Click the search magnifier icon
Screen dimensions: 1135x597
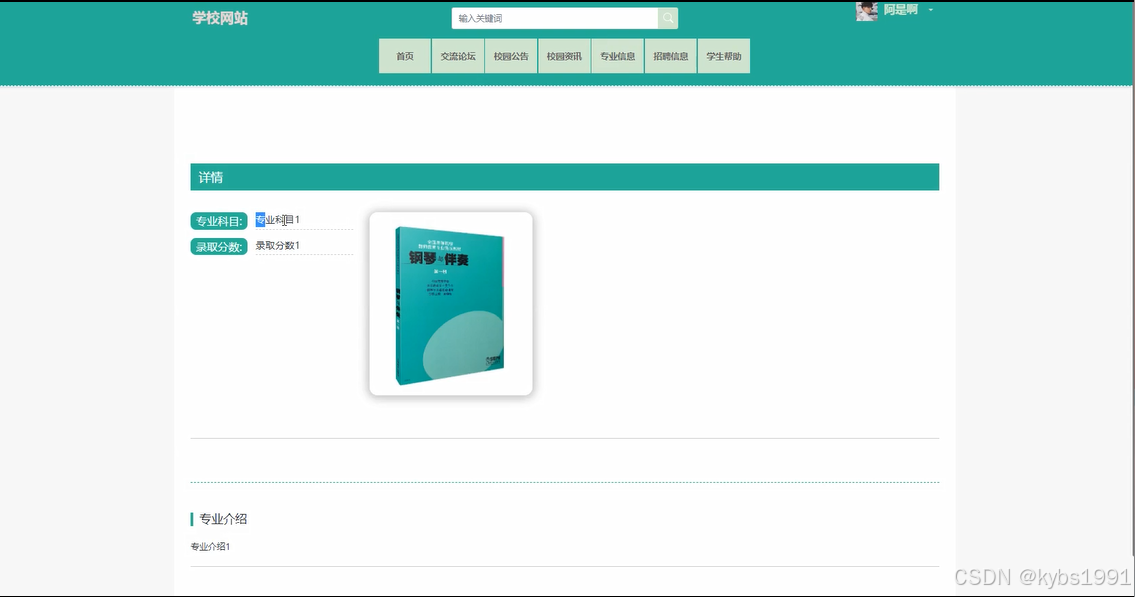667,18
